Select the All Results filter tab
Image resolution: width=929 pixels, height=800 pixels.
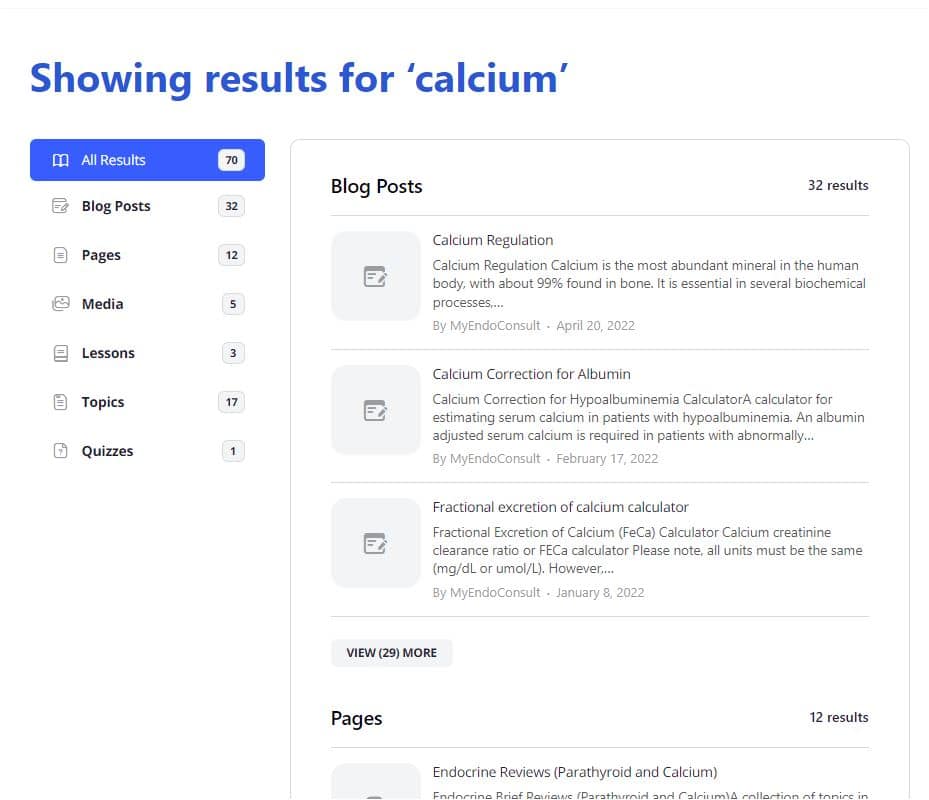pyautogui.click(x=147, y=160)
